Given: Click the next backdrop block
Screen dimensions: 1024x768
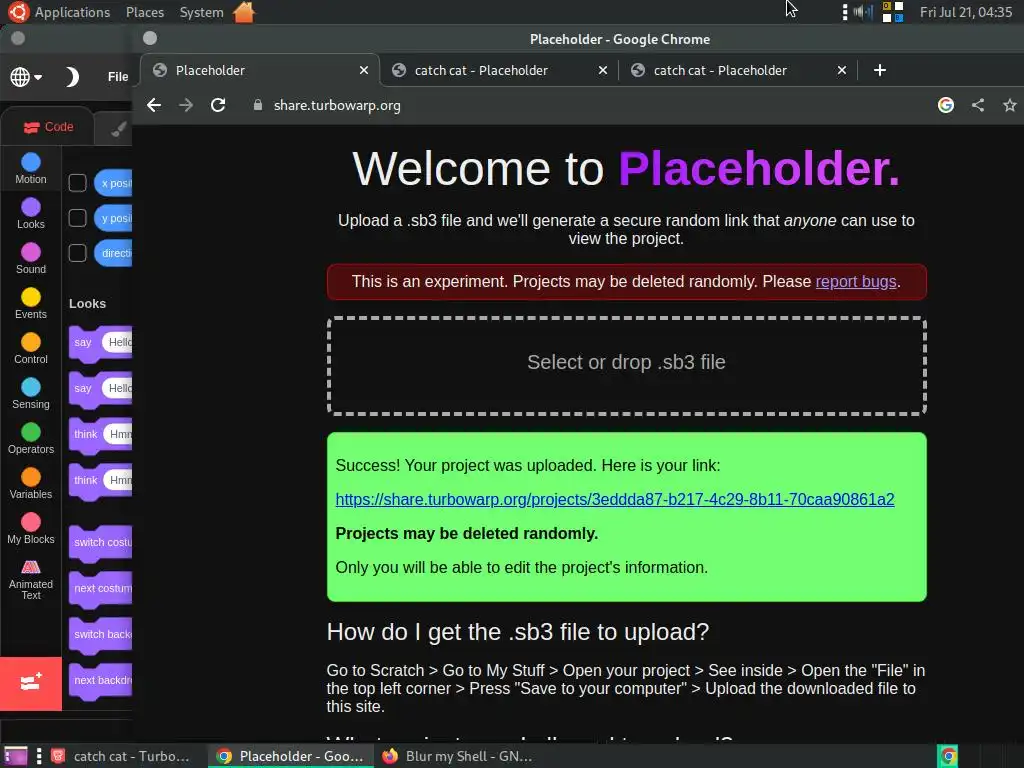Looking at the screenshot, I should [101, 680].
